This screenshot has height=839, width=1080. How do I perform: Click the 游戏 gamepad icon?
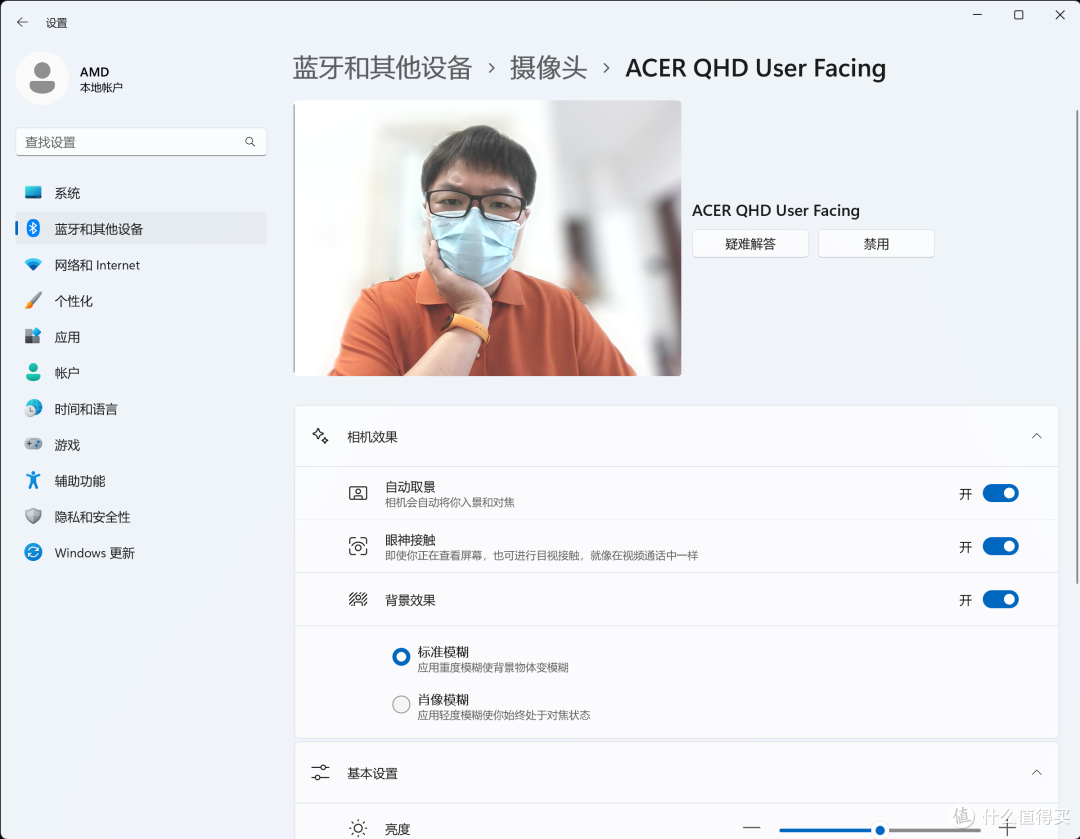(33, 444)
